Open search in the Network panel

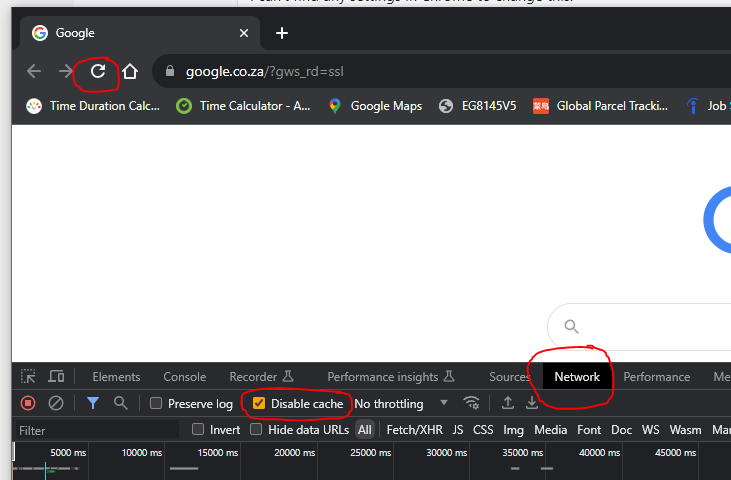point(120,403)
